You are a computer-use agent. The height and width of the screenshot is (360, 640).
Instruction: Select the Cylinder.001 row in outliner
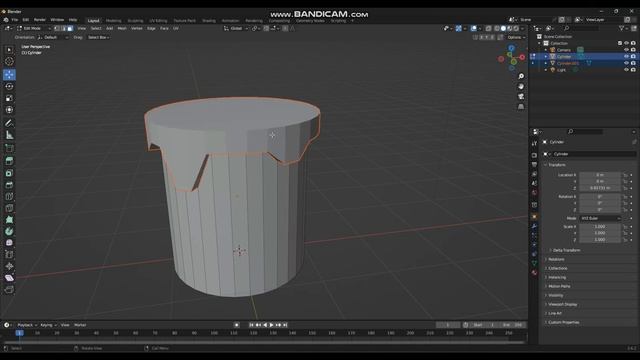583,63
